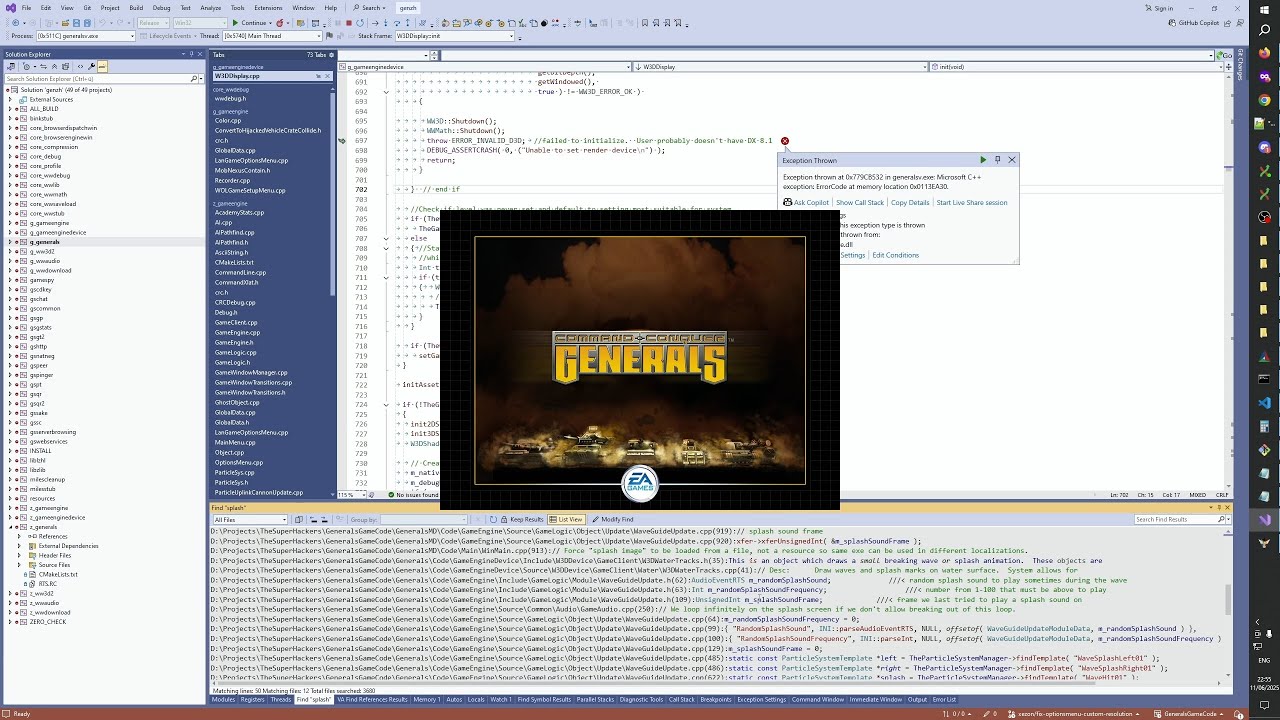1280x720 pixels.
Task: Click the Navigate Backward arrow icon
Action: click(x=15, y=22)
